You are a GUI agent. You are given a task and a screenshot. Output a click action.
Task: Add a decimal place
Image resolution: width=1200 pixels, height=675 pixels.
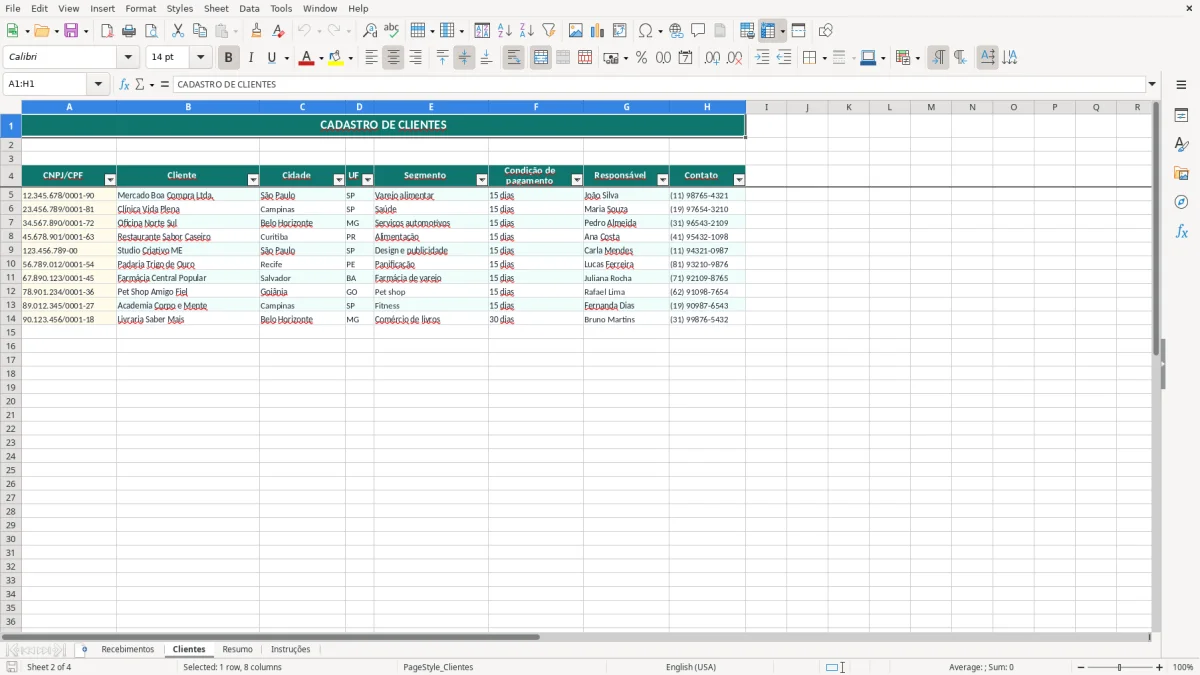(x=713, y=58)
